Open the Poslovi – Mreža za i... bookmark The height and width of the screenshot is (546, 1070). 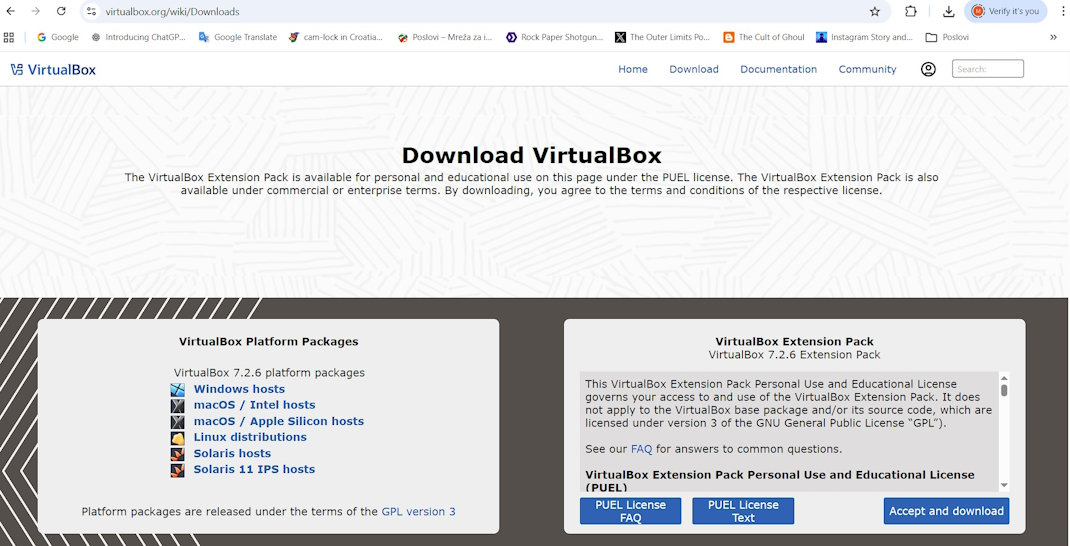tap(445, 37)
